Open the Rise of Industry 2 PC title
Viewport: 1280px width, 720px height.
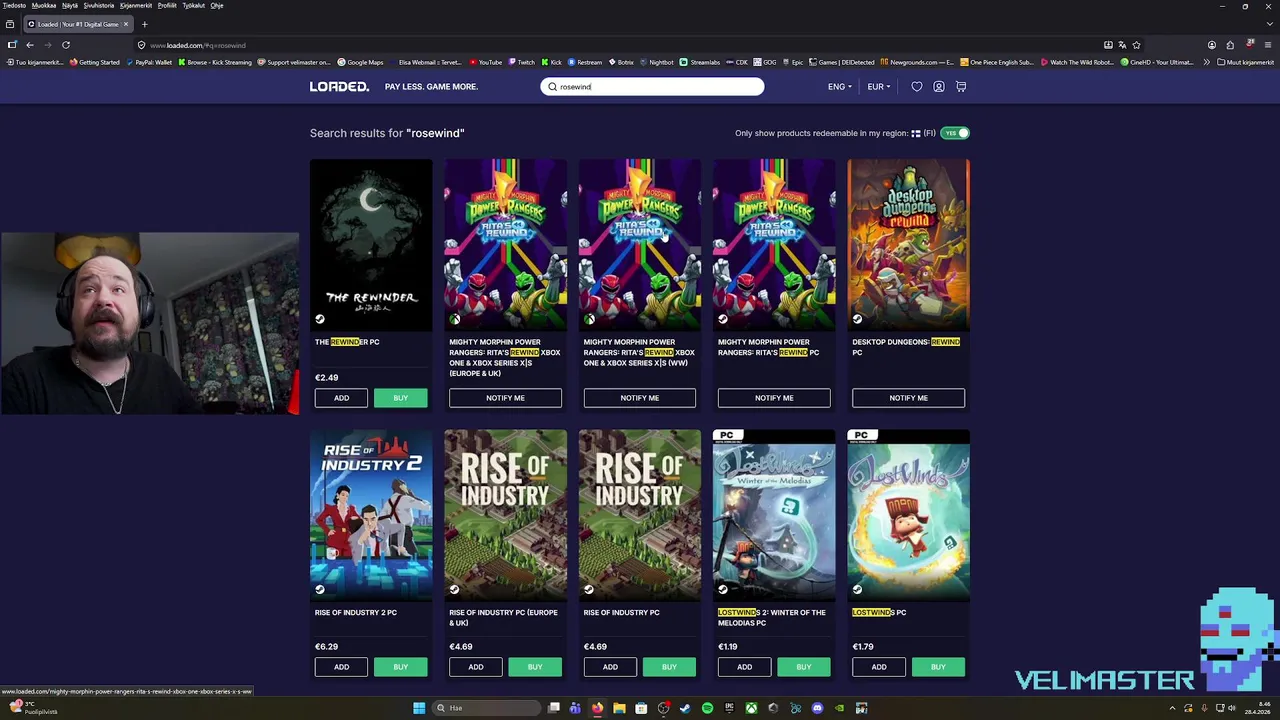[356, 613]
